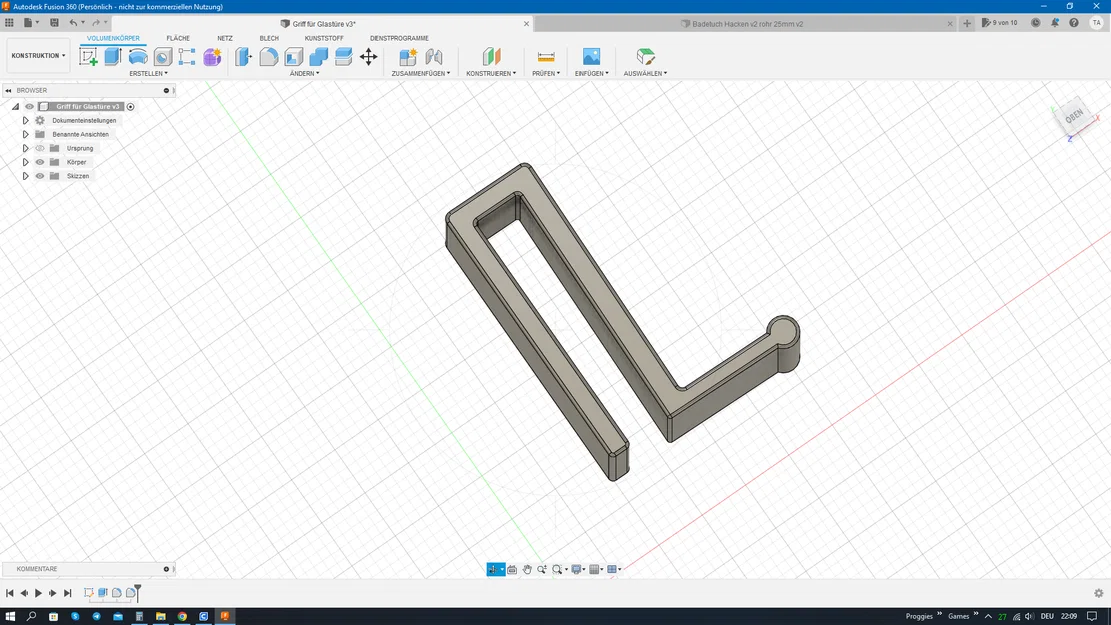Open the job status clock icon

pos(1035,23)
